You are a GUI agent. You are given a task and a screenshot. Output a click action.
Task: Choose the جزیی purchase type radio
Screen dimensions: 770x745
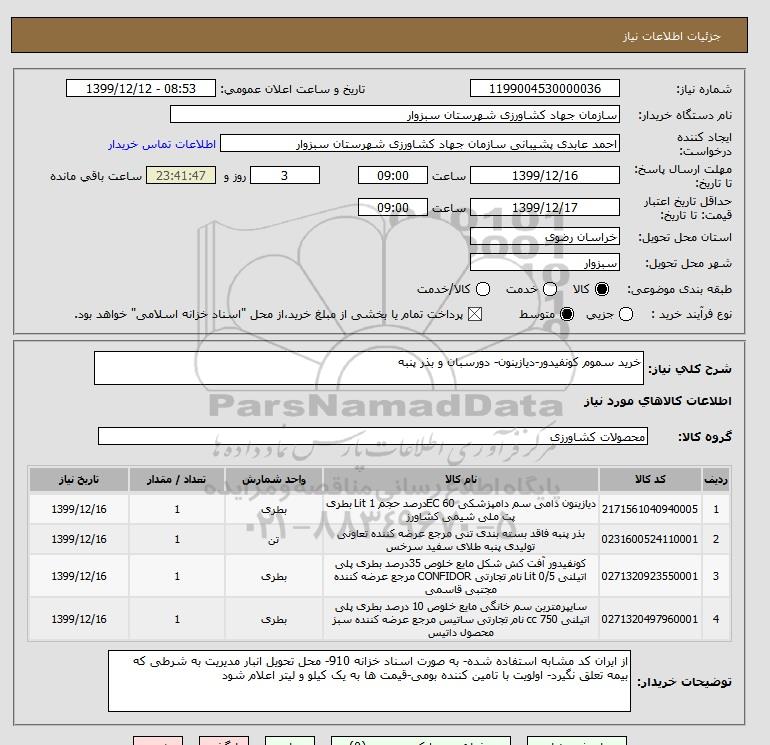626,314
